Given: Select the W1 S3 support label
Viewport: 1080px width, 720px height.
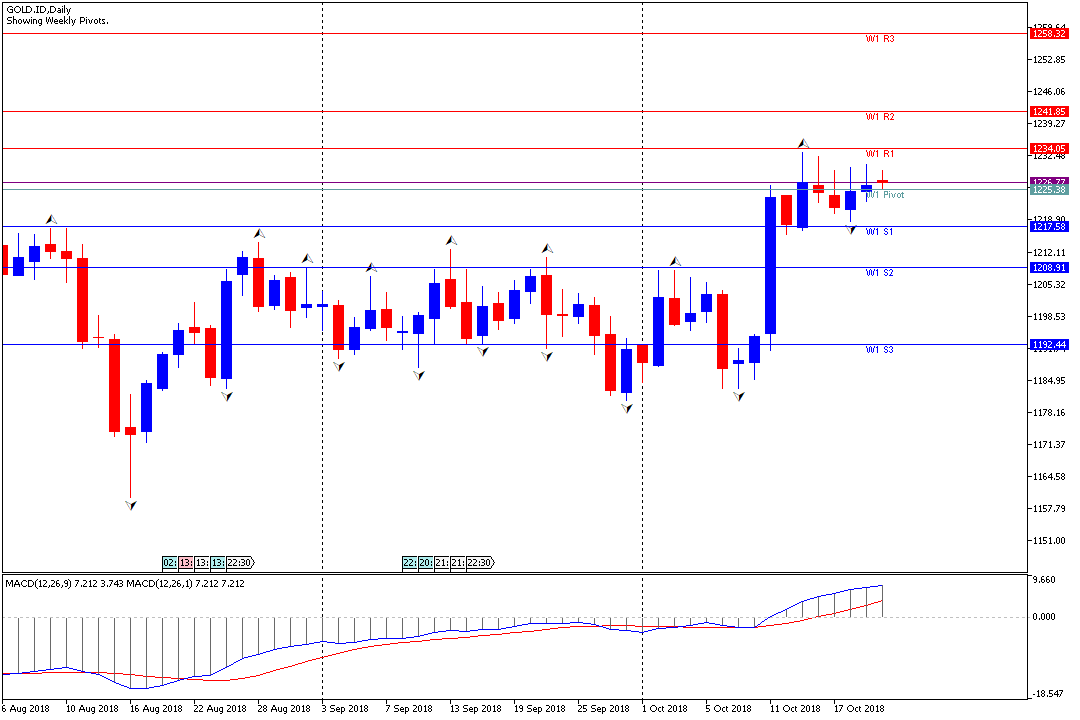Looking at the screenshot, I should (880, 350).
